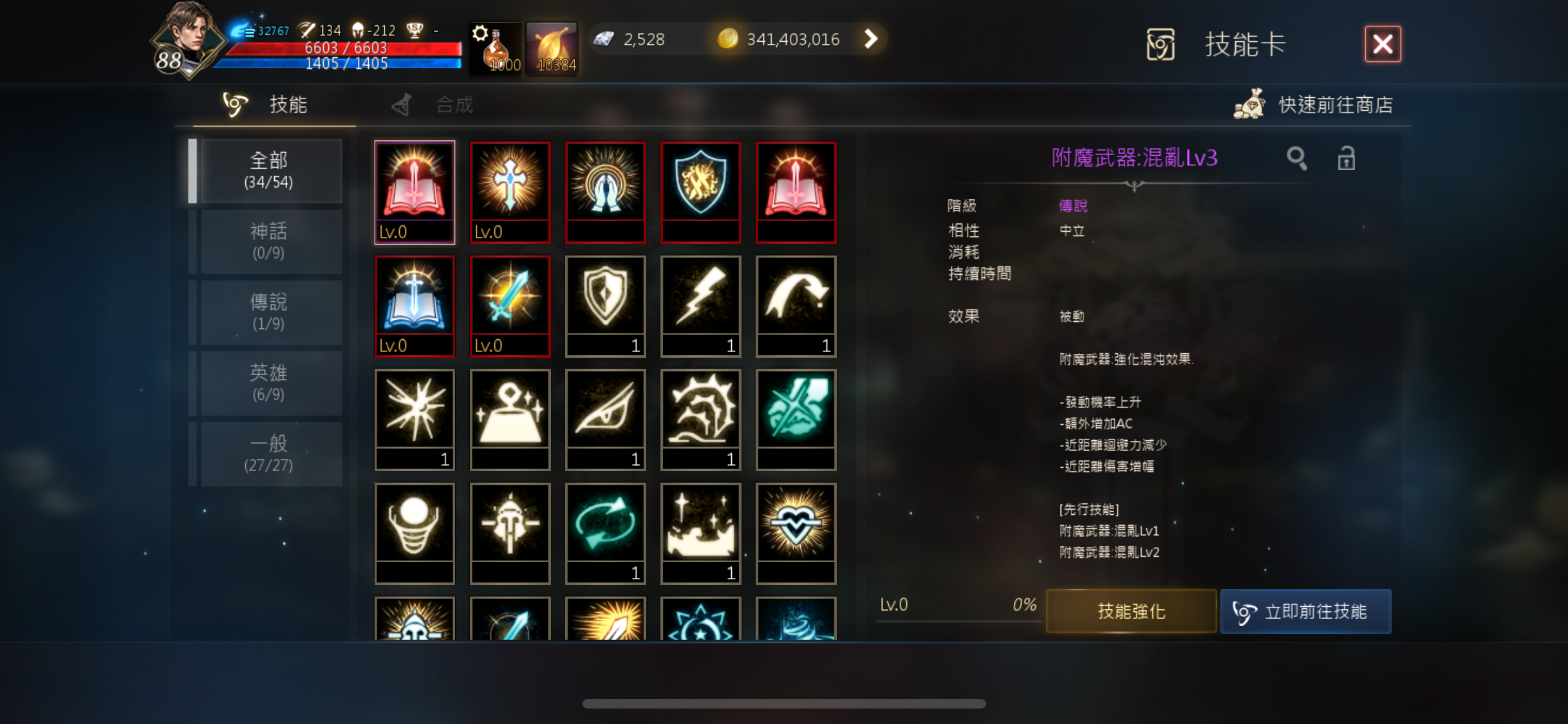Toggle the padlock lock icon
The height and width of the screenshot is (724, 1568).
pos(1346,158)
